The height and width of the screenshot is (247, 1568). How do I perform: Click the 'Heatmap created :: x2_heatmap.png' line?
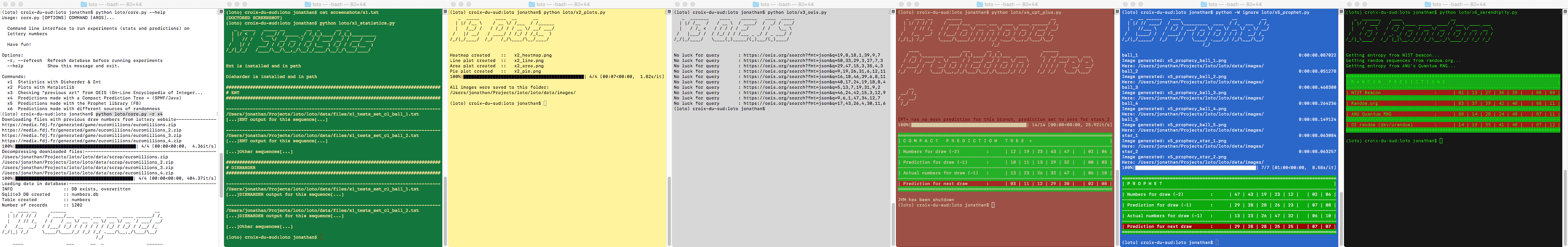pos(500,55)
